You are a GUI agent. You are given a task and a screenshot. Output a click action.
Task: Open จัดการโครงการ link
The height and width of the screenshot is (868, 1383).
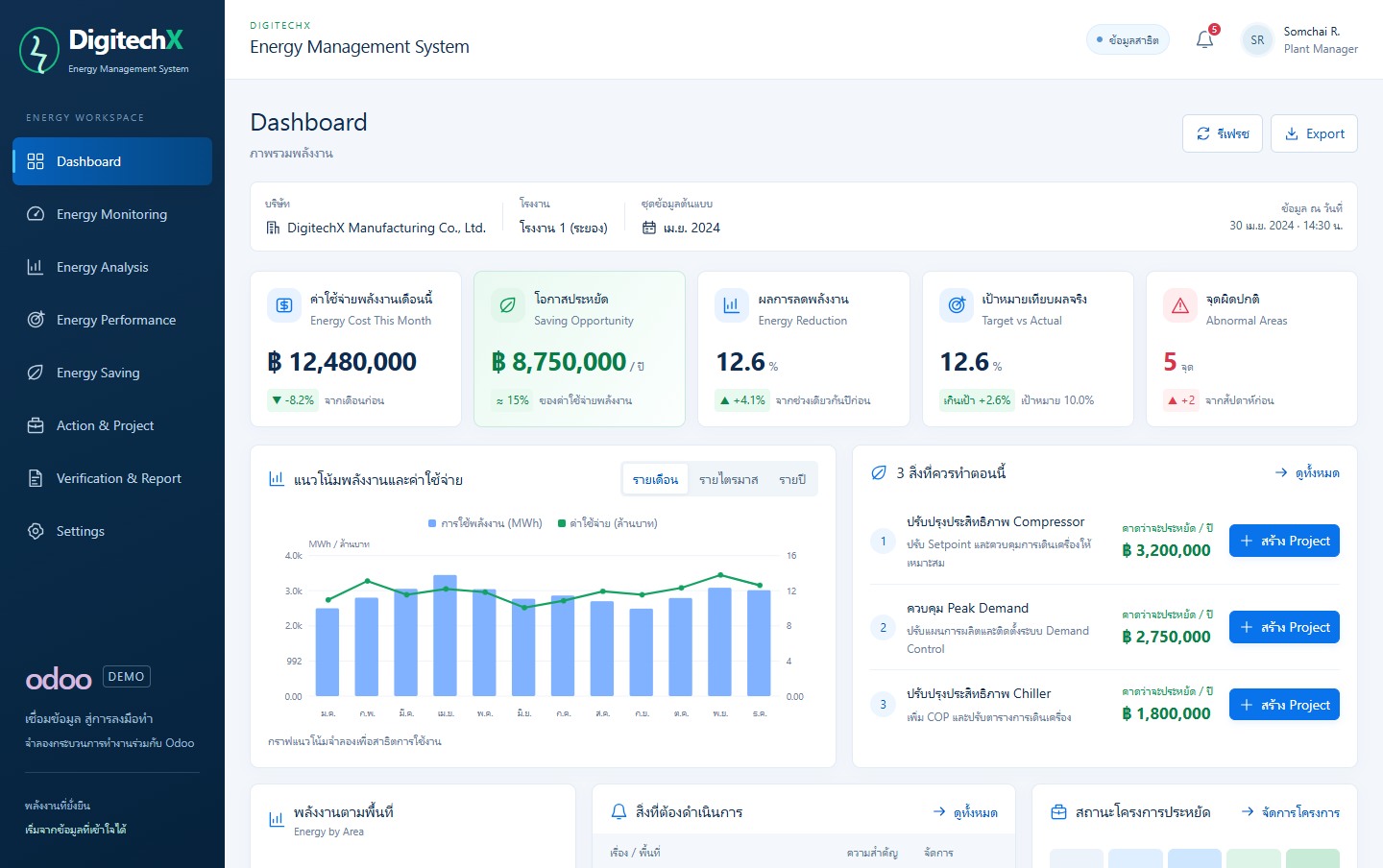click(x=1291, y=812)
